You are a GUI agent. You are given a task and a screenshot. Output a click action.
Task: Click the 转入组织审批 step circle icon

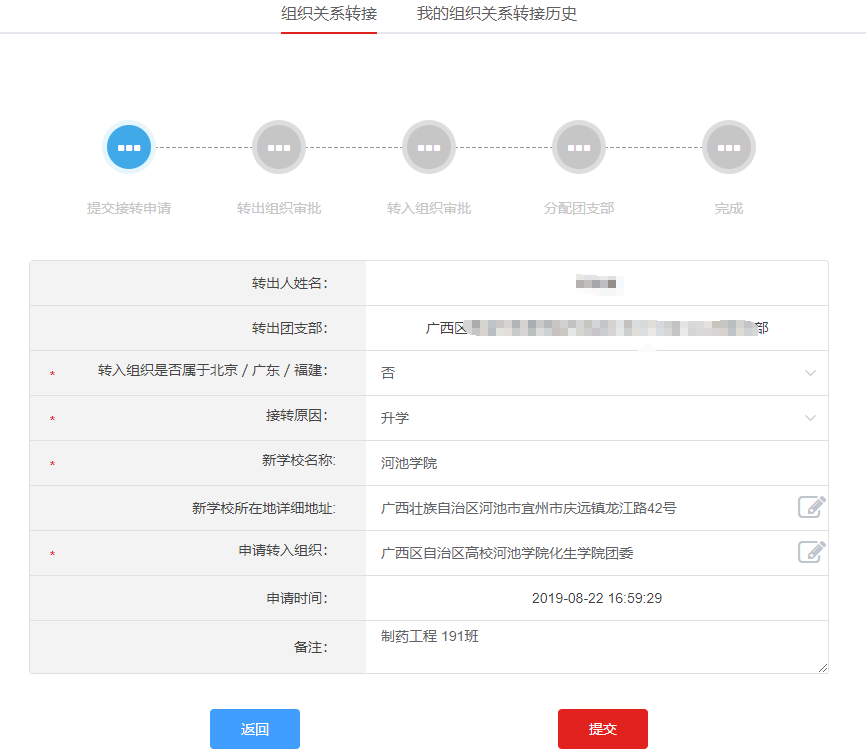(429, 147)
